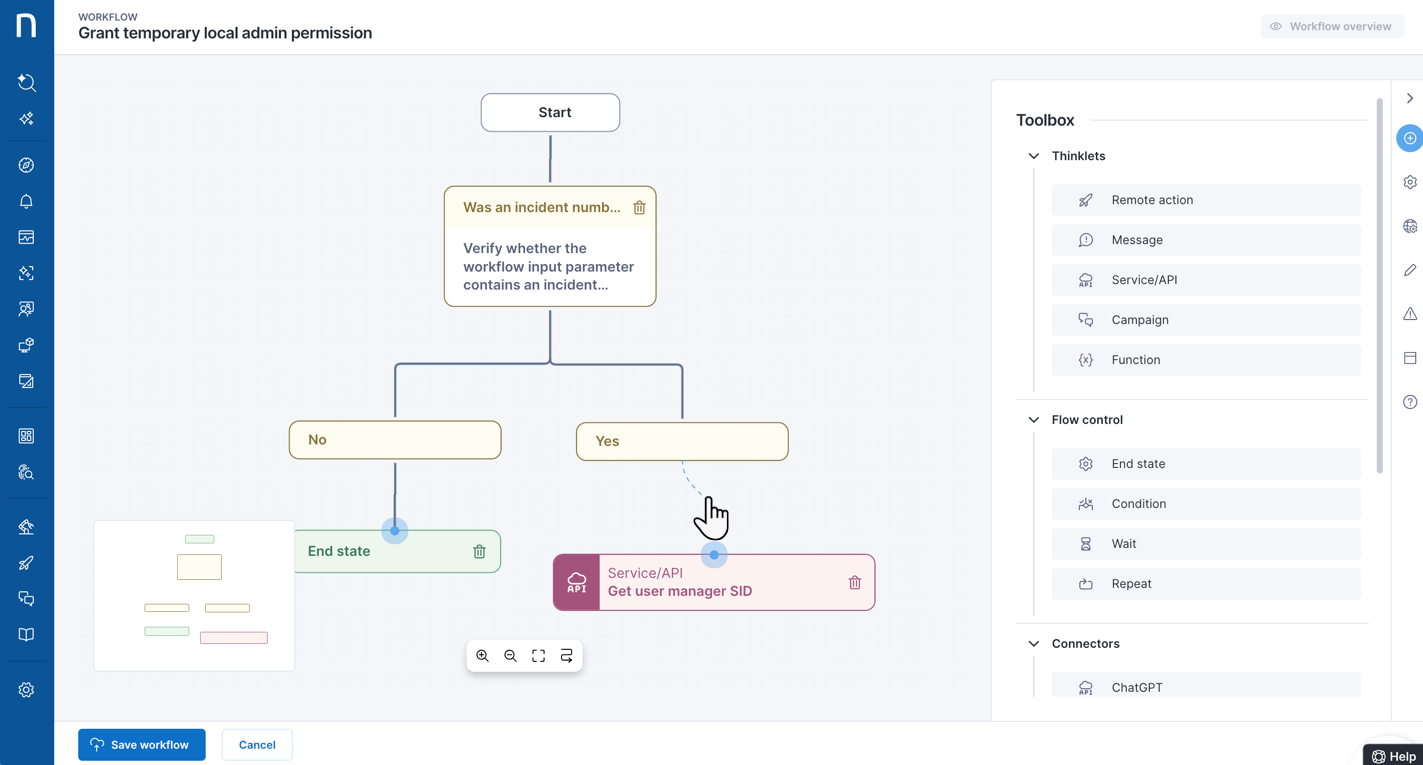Screen dimensions: 1423x765
Task: Click the Save workflow button
Action: pyautogui.click(x=142, y=745)
